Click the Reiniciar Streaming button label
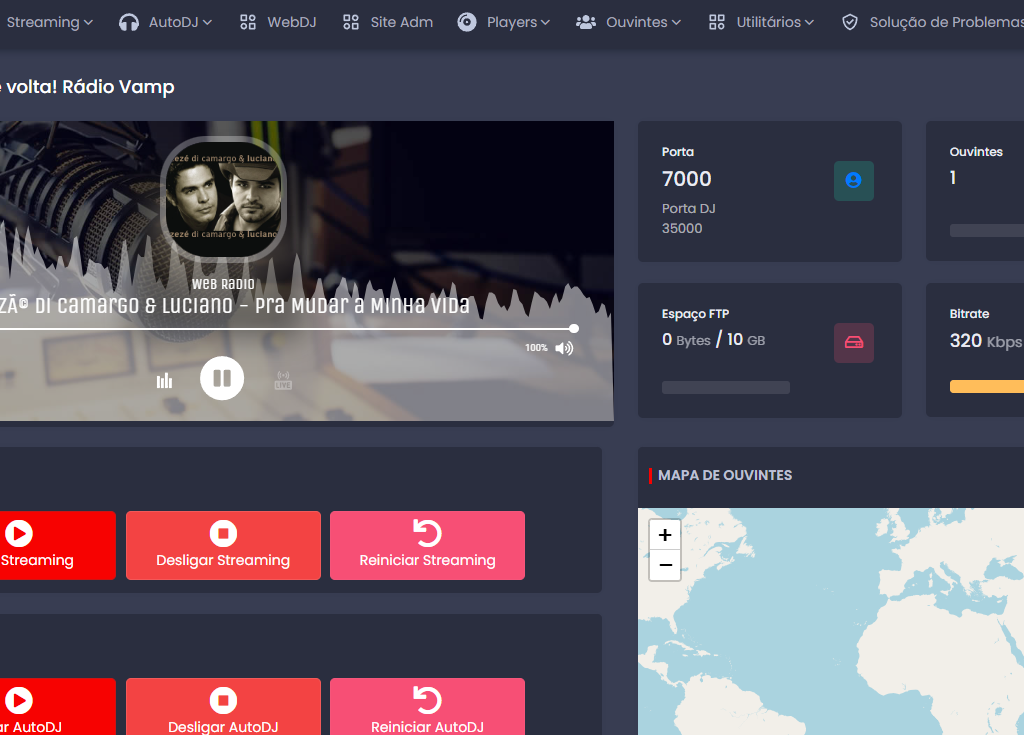 pyautogui.click(x=427, y=561)
